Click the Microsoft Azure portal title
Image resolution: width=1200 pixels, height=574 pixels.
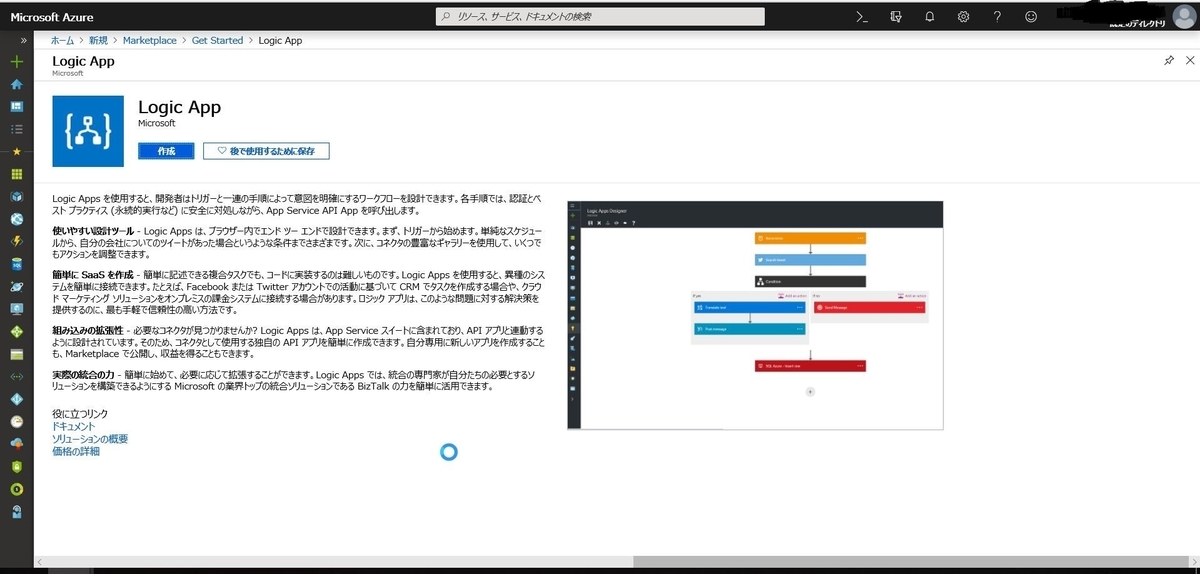pyautogui.click(x=53, y=16)
